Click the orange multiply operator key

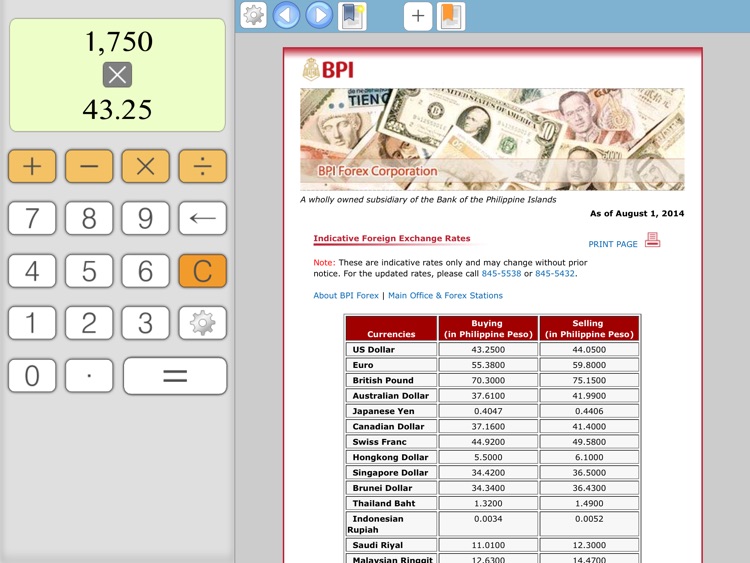coord(145,166)
